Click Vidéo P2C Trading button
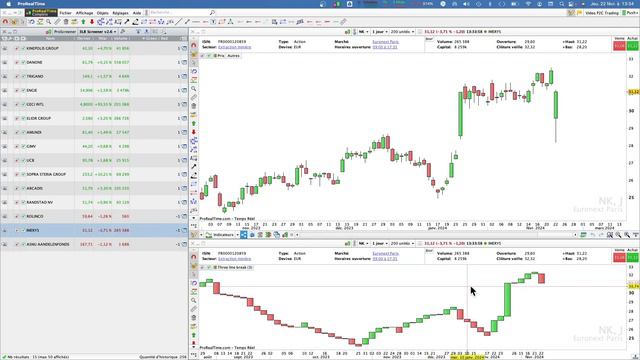The height and width of the screenshot is (360, 640). click(602, 13)
